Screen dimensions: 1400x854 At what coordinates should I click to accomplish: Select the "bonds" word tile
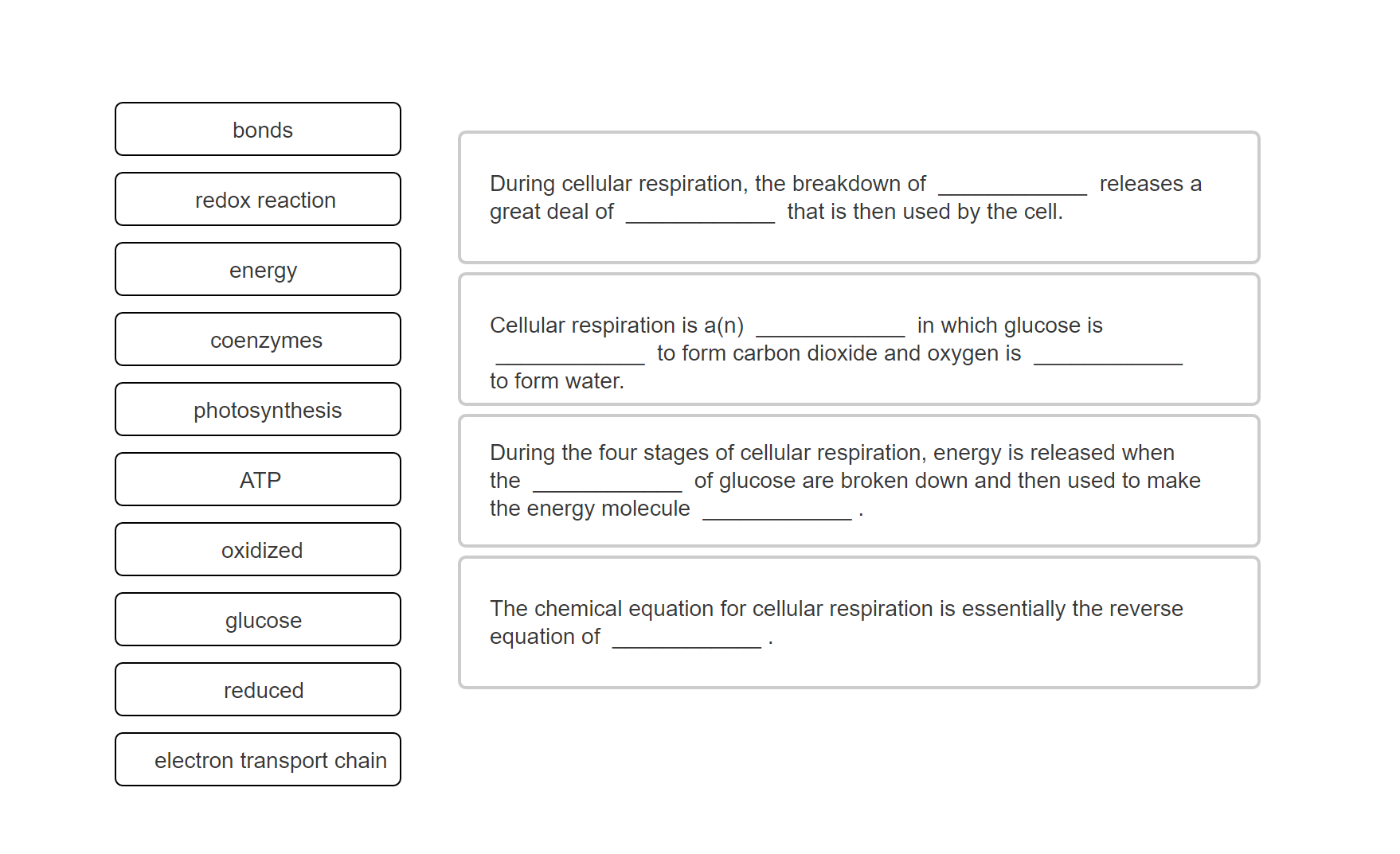pyautogui.click(x=258, y=129)
